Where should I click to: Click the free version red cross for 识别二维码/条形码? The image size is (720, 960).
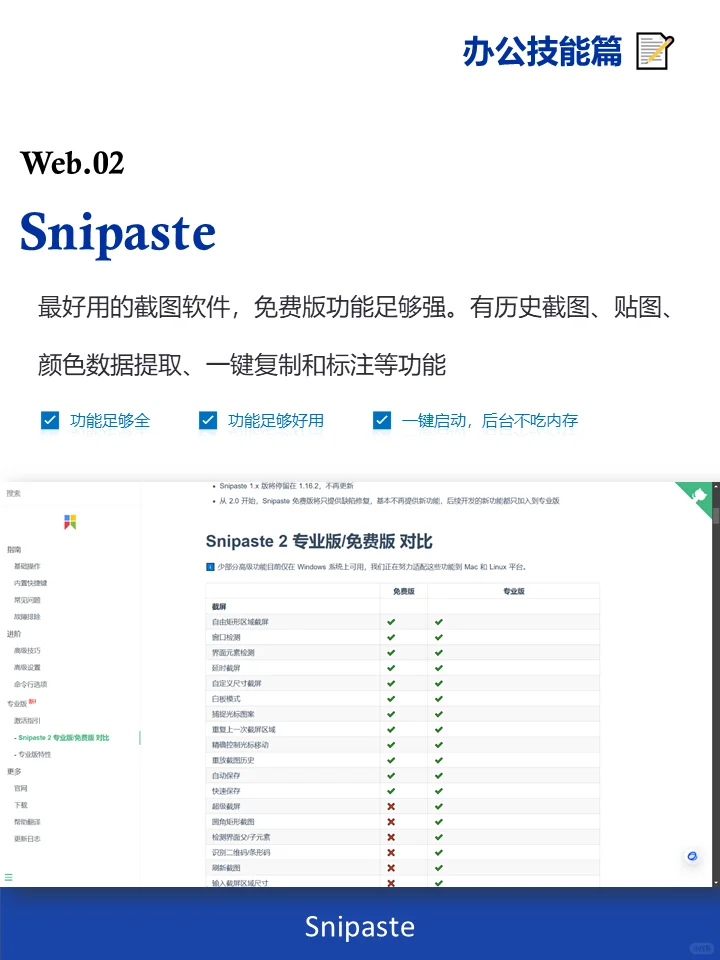(x=391, y=852)
